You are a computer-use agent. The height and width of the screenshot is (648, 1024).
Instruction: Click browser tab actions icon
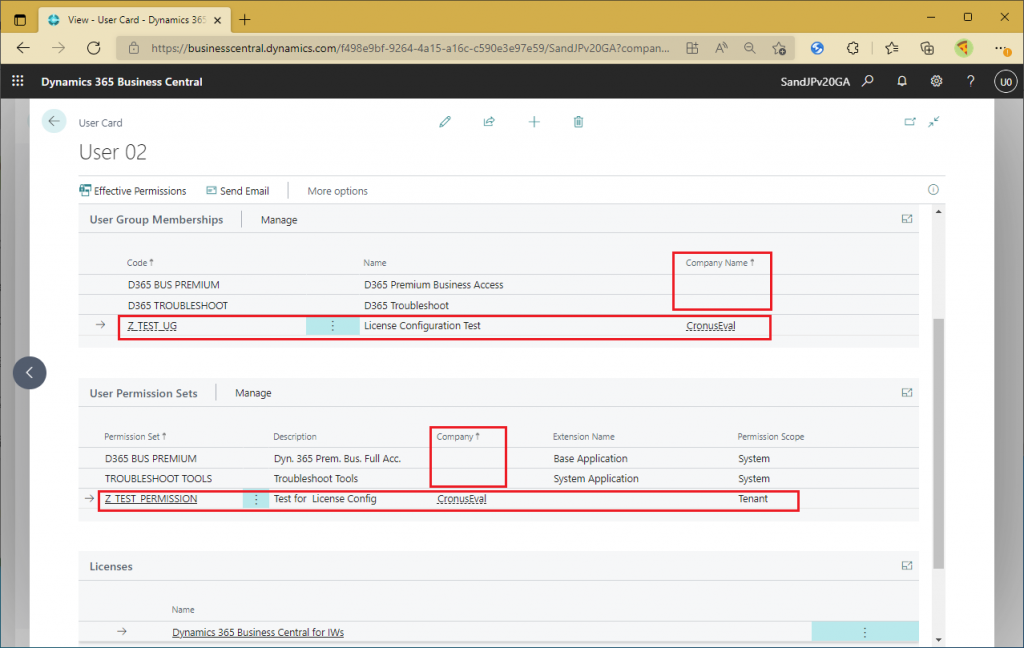pyautogui.click(x=20, y=20)
